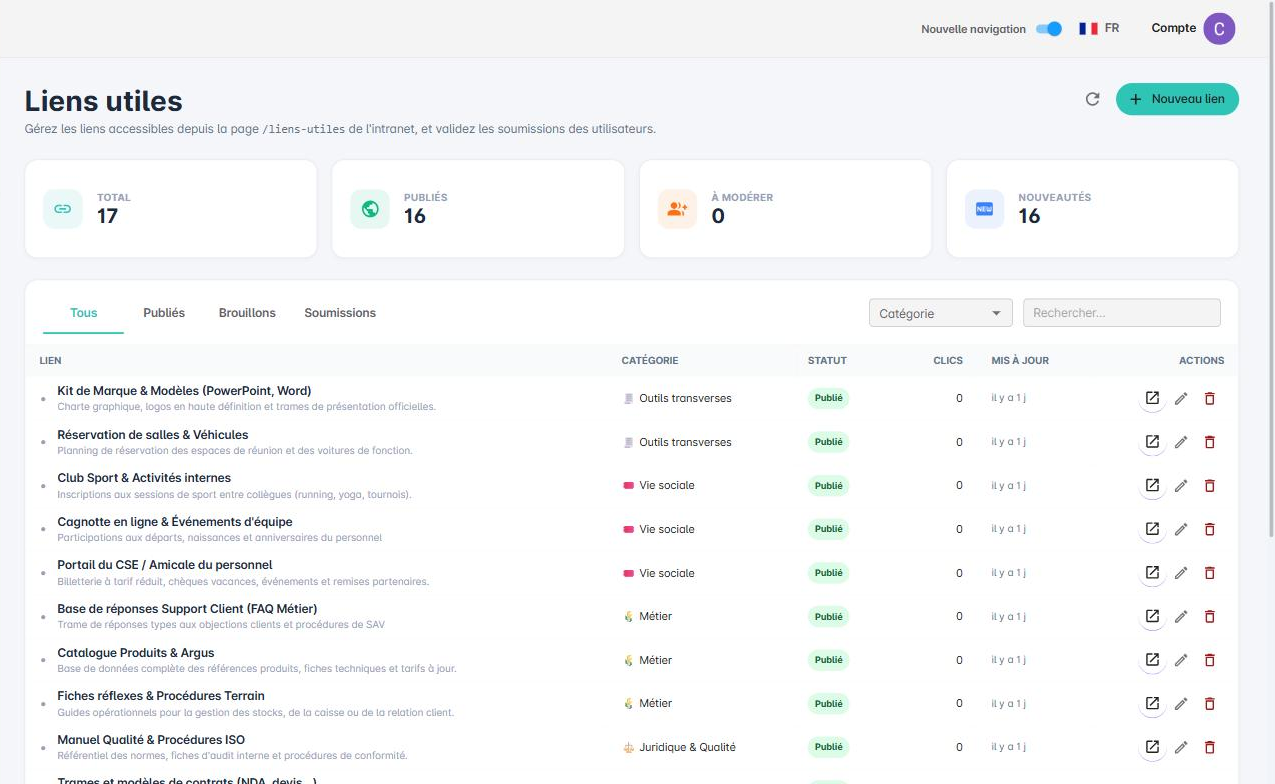Click the STATUT column header
Image resolution: width=1275 pixels, height=784 pixels.
tap(827, 360)
